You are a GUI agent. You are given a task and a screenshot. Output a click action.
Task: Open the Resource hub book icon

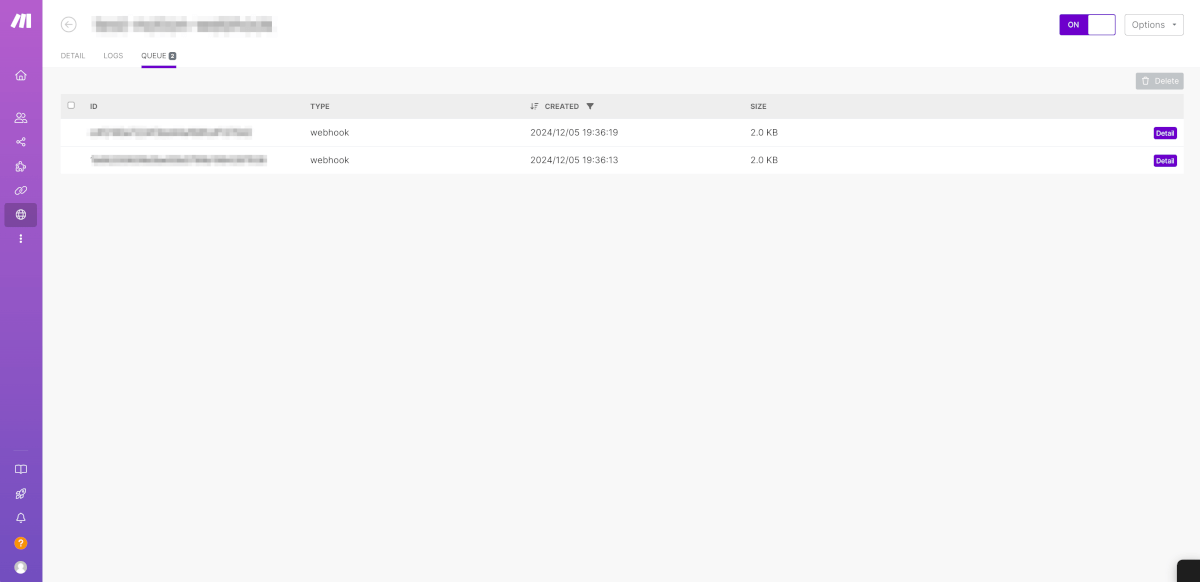(x=21, y=469)
